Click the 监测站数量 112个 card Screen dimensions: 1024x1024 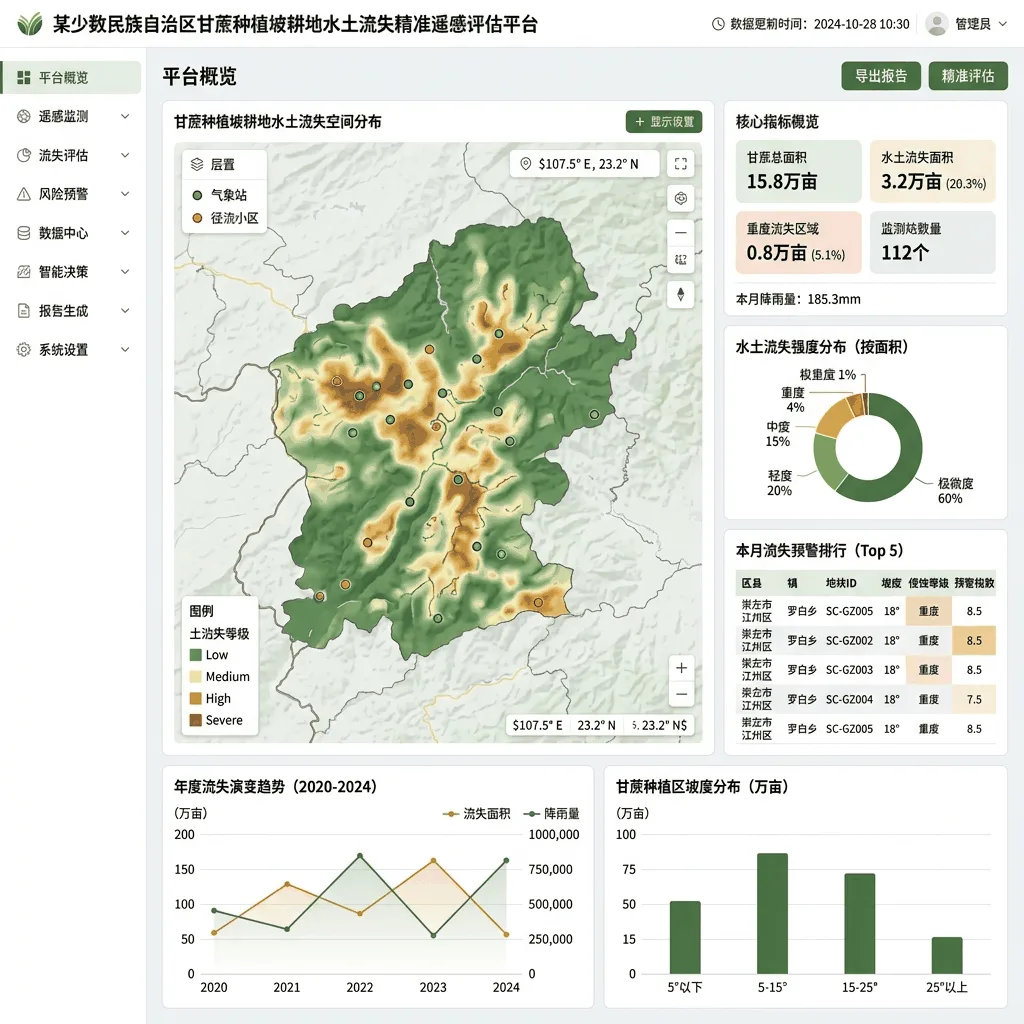[x=933, y=242]
